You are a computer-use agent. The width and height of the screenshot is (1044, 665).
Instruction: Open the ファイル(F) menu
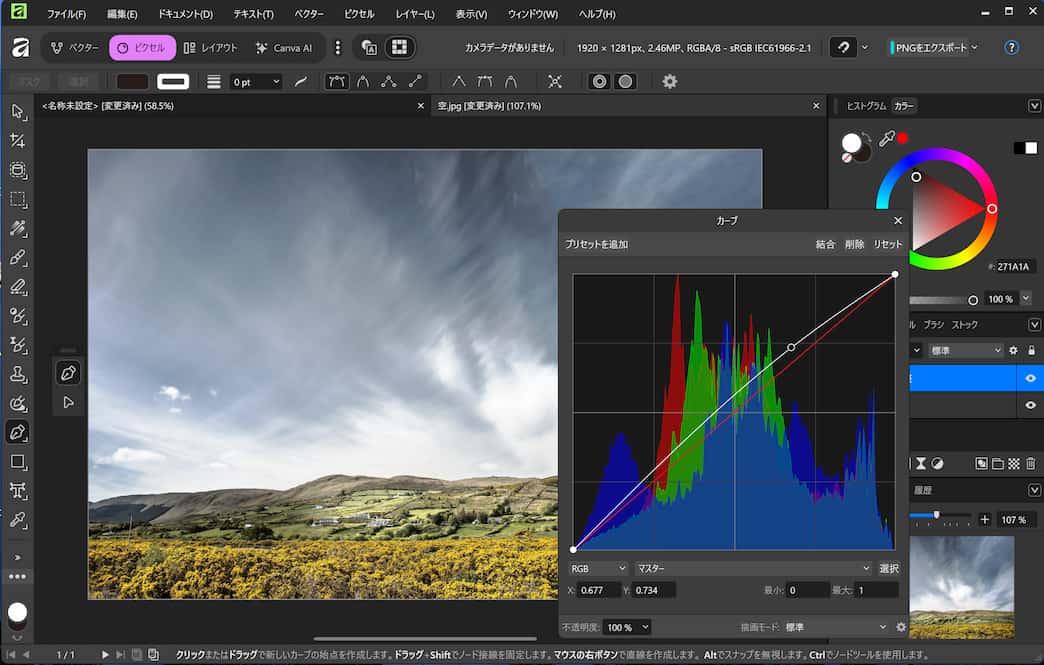click(x=66, y=14)
